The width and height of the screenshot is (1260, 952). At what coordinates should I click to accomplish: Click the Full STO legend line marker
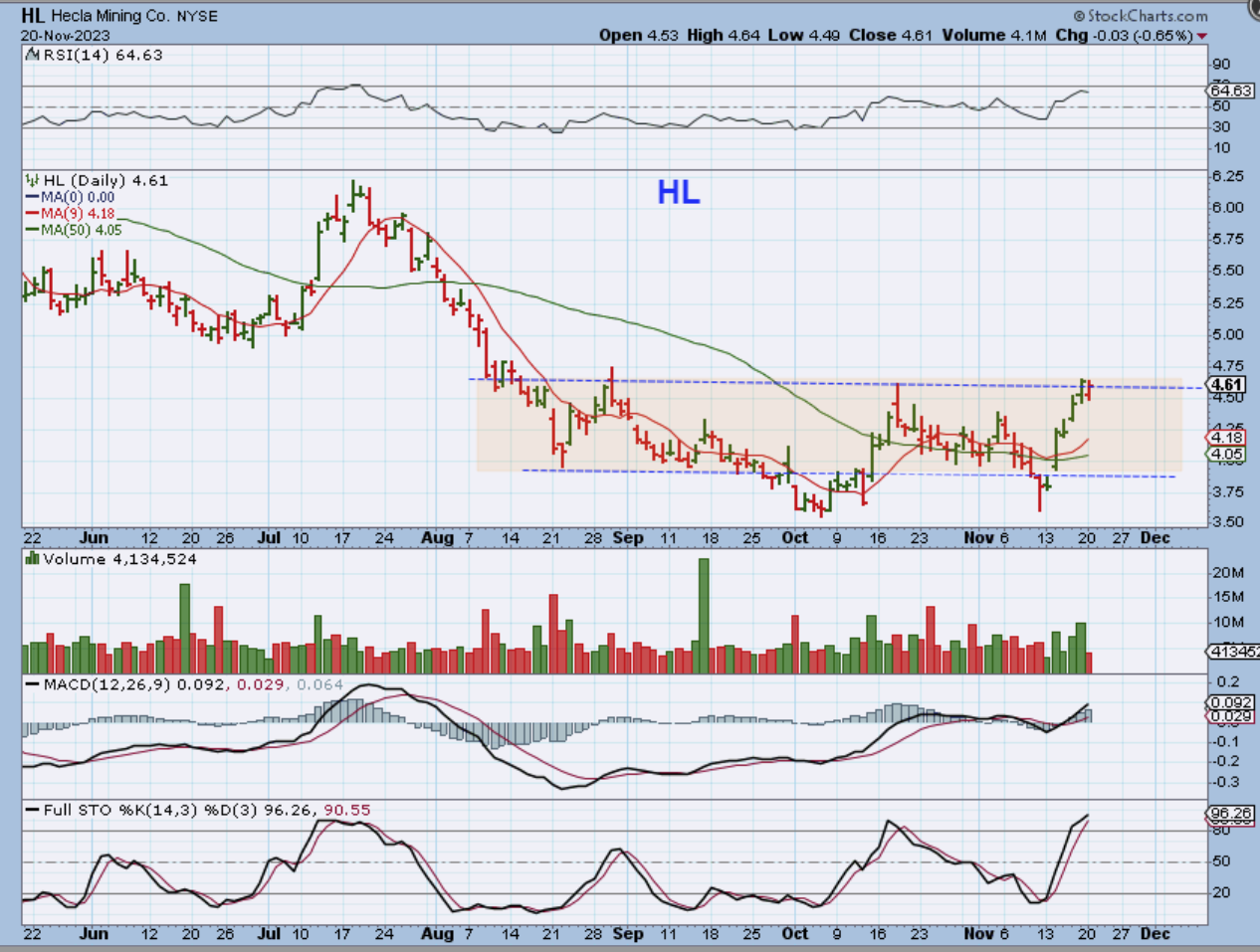click(32, 811)
